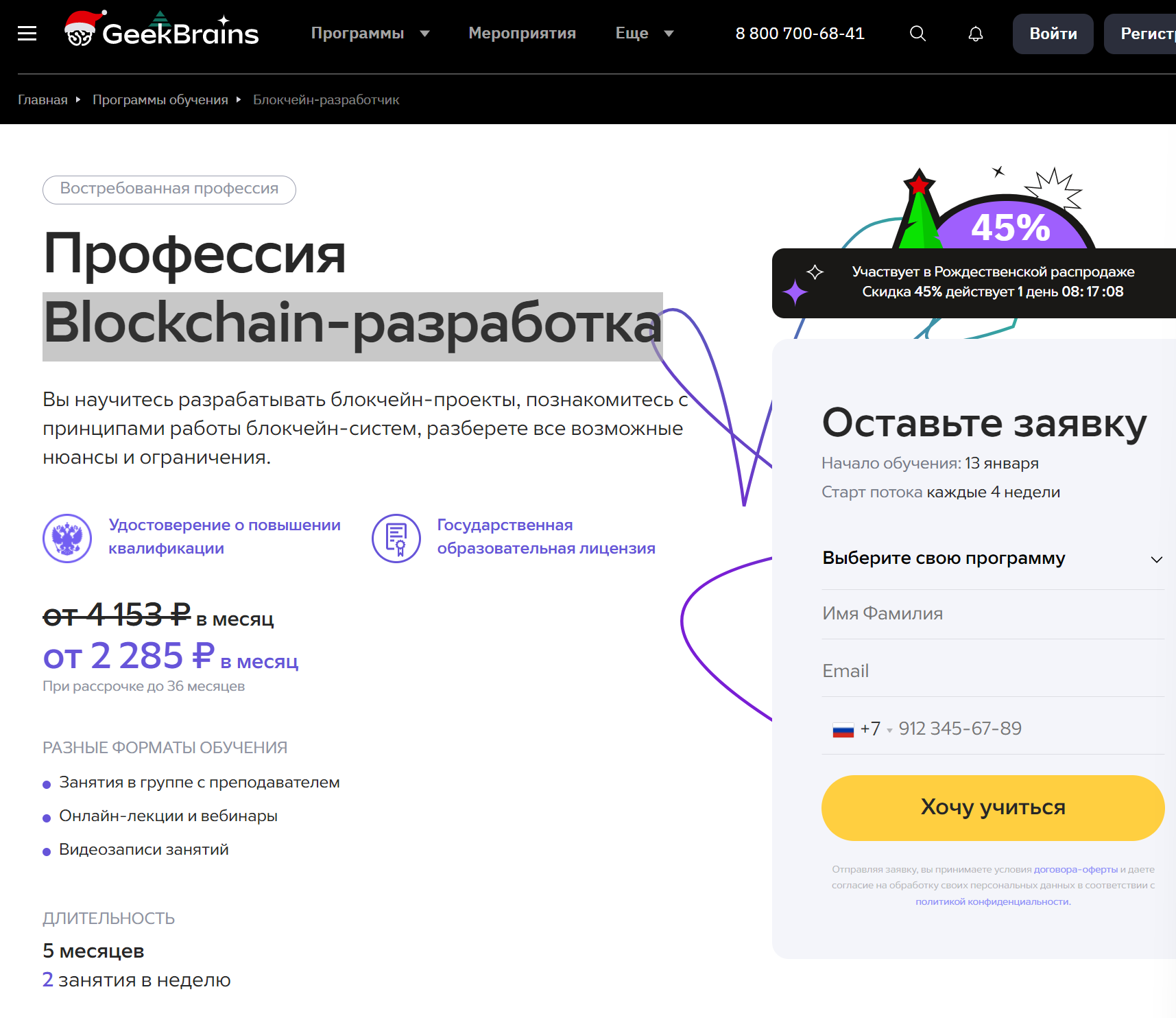This screenshot has height=1018, width=1176.
Task: Open site search magnifier icon
Action: pyautogui.click(x=917, y=34)
